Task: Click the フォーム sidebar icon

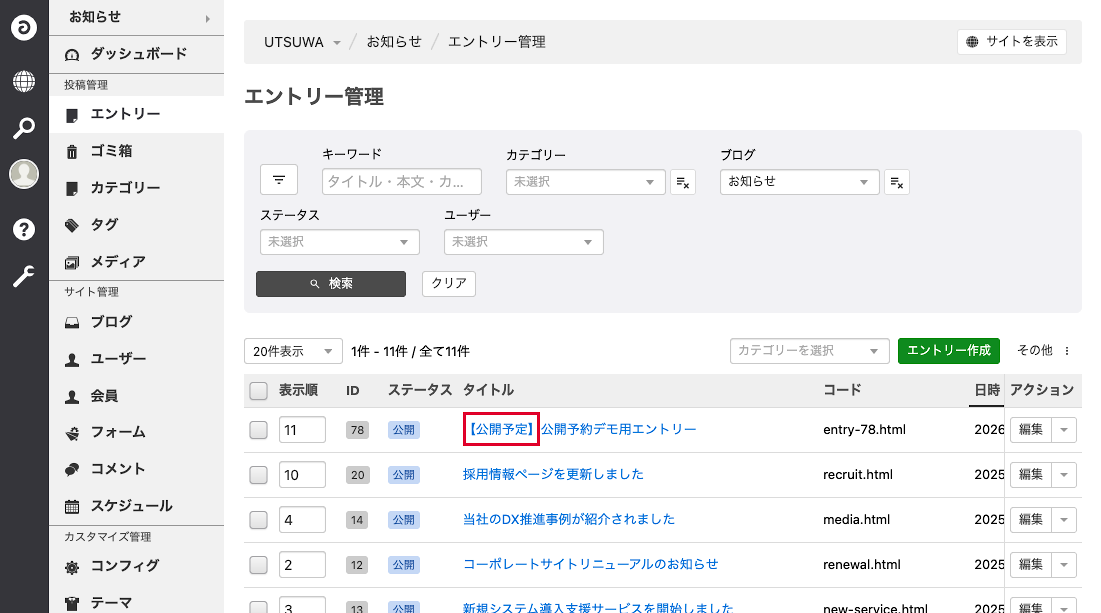Action: click(x=72, y=433)
